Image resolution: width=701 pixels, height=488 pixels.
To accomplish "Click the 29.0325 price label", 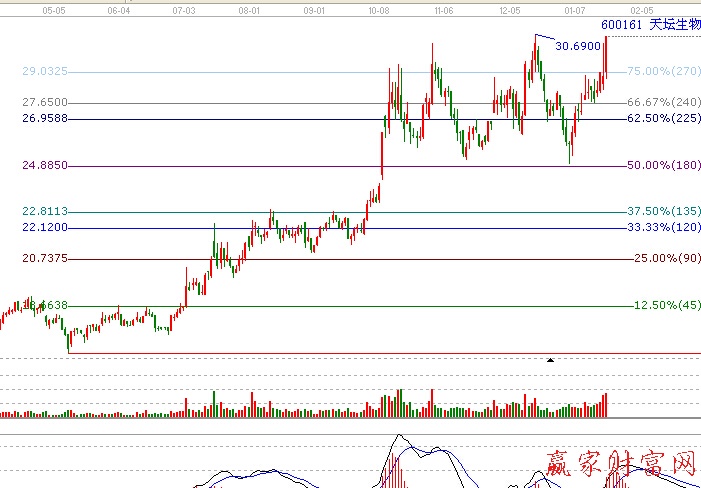I will 45,72.
